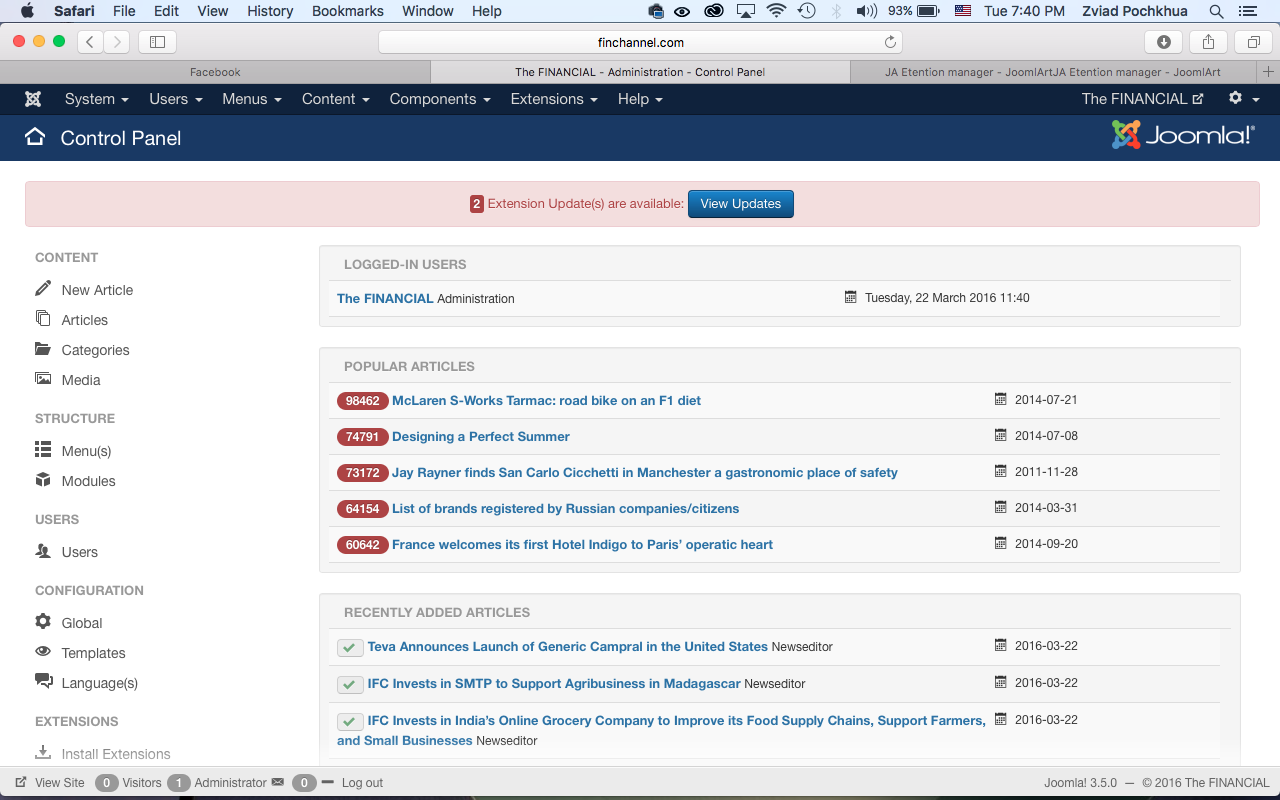This screenshot has height=800, width=1280.
Task: Click Safari's share icon
Action: [x=1208, y=42]
